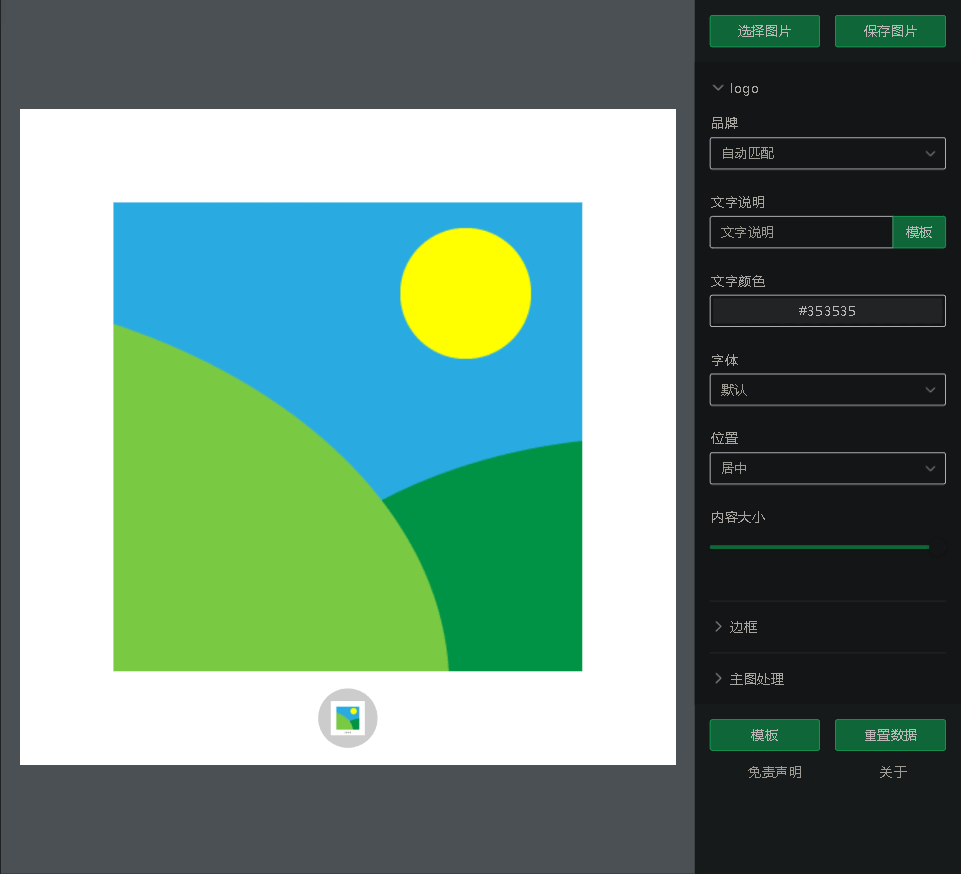Click the 重置数据 button
The image size is (961, 874).
pos(890,735)
